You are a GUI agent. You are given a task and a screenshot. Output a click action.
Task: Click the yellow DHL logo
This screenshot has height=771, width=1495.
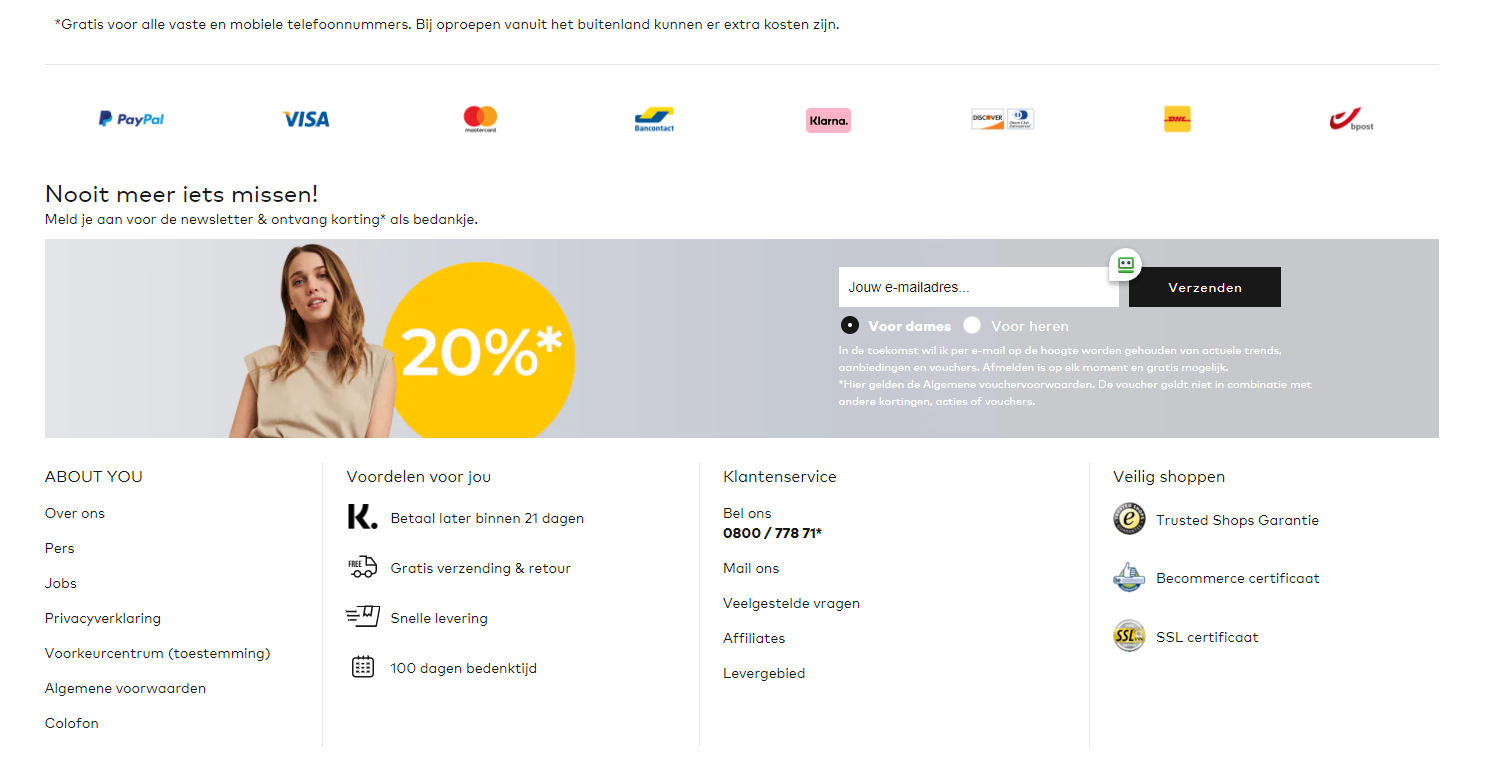point(1177,119)
